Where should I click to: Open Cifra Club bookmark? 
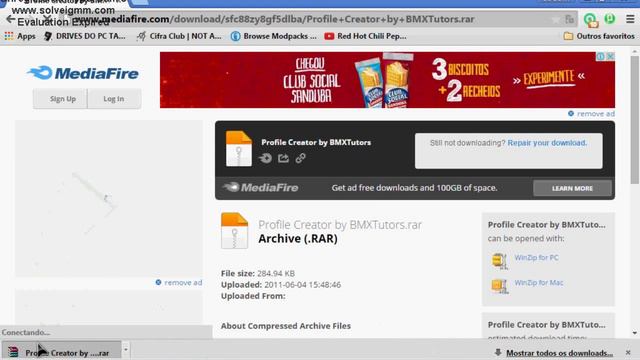point(179,36)
